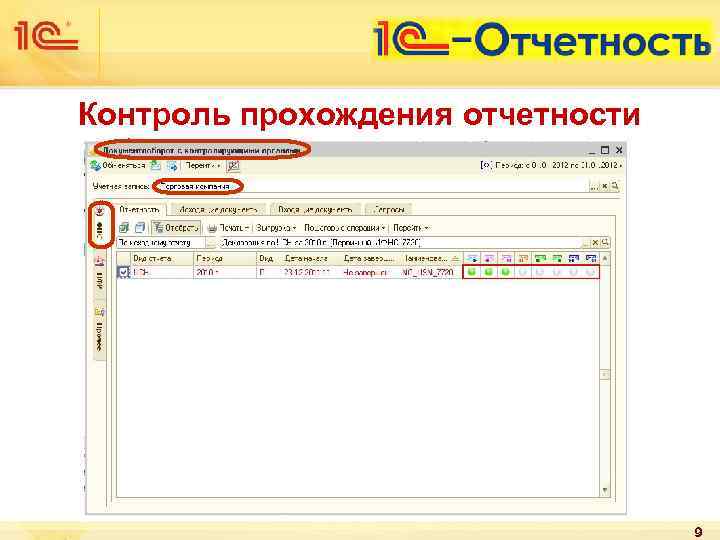Click the Не завершен status cell
The height and width of the screenshot is (540, 720).
[x=371, y=272]
